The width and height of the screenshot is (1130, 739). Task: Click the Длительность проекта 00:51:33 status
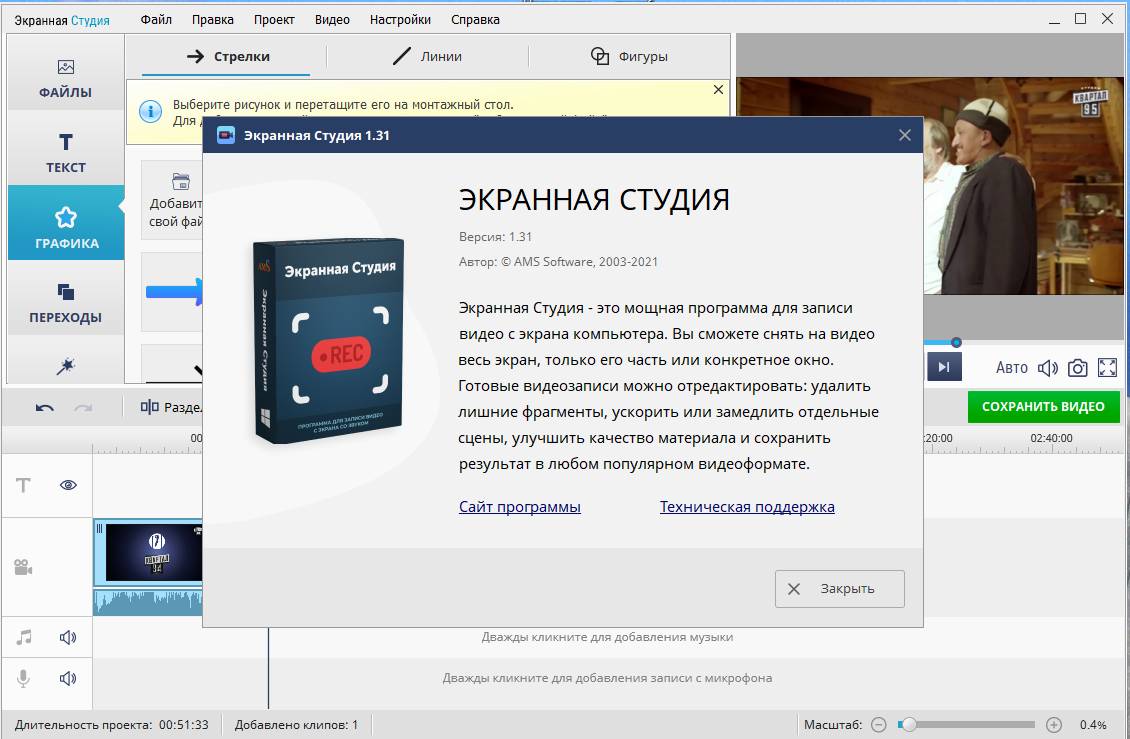tap(112, 725)
